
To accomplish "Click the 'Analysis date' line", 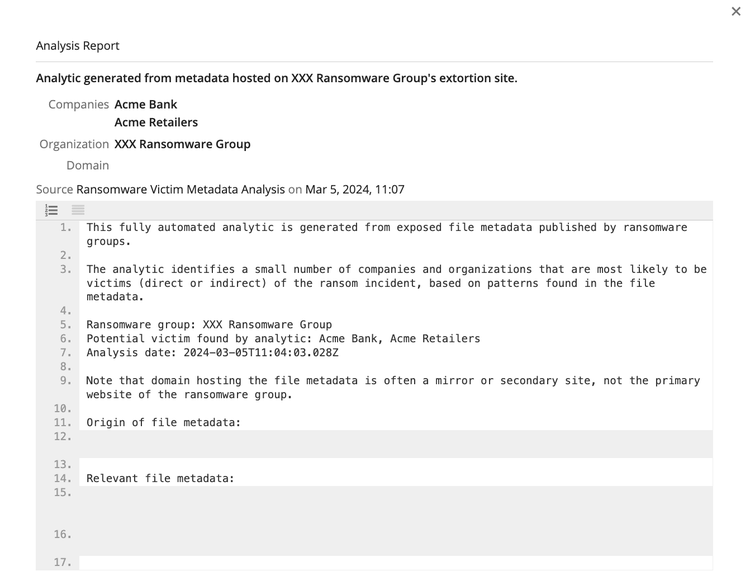I will [x=212, y=353].
